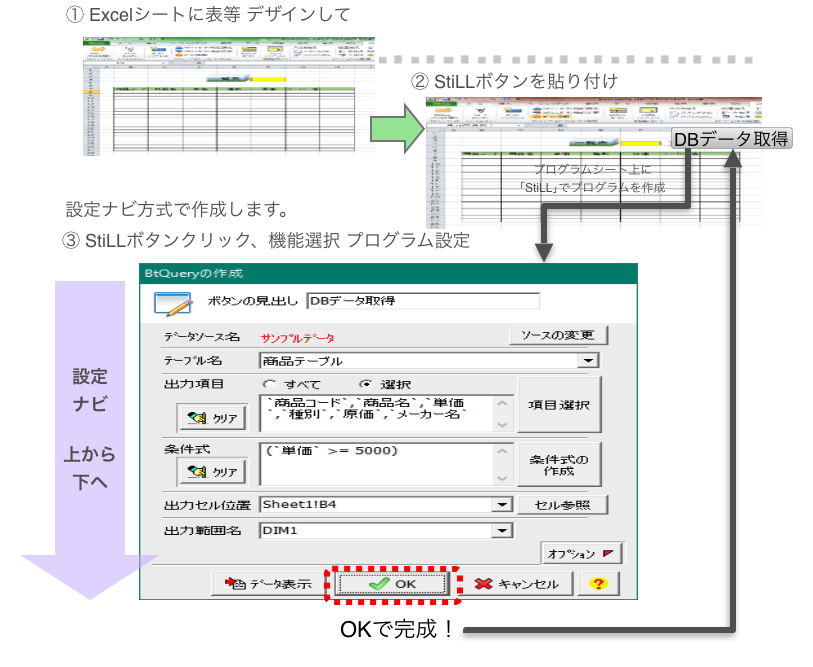Click the Sheet1!B4 output cell combo box
Screen dimensions: 813x667
click(386, 504)
